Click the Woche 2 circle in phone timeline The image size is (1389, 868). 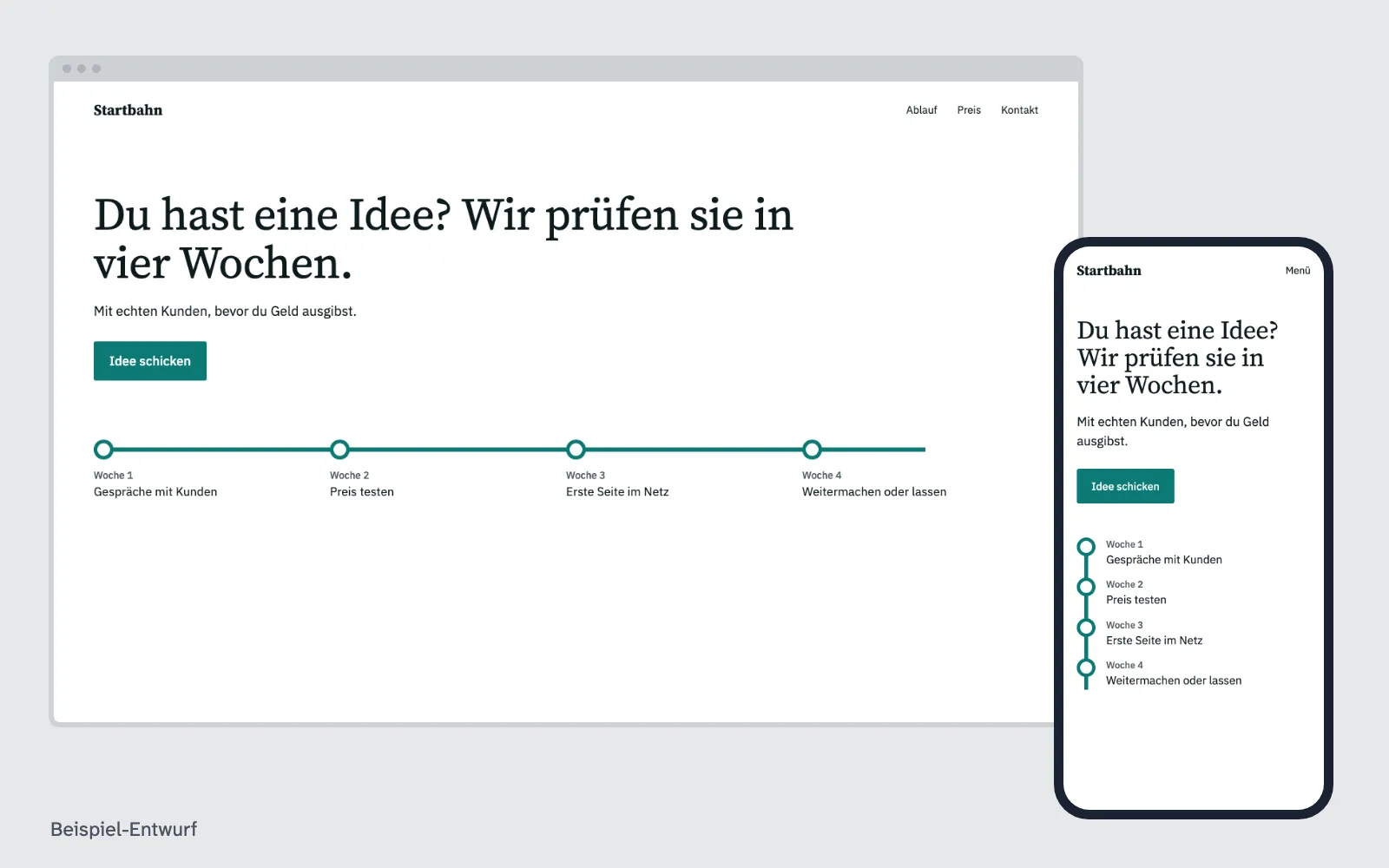1086,587
